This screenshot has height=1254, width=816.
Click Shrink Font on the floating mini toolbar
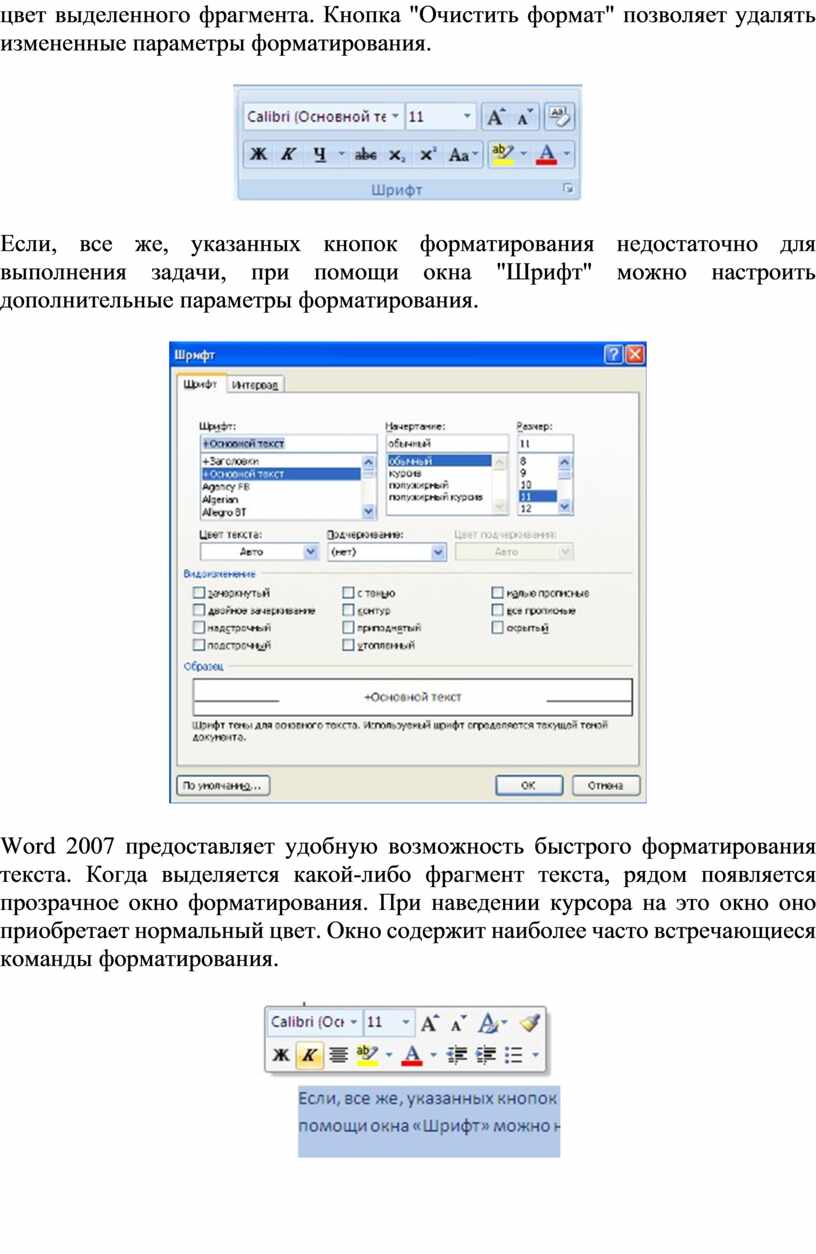tap(458, 1023)
